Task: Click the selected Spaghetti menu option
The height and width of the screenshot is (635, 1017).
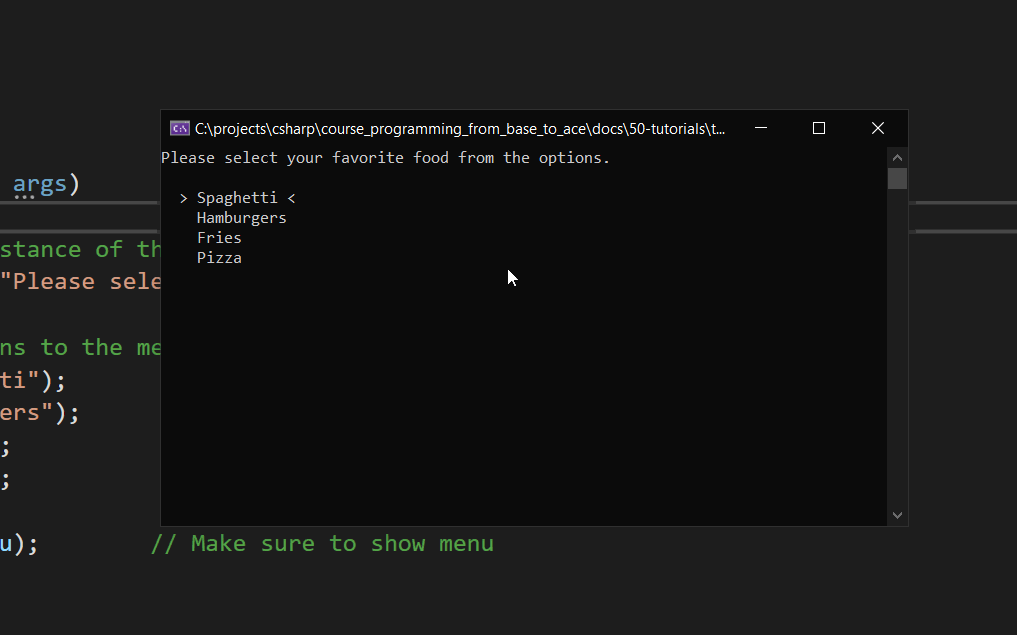Action: point(237,198)
